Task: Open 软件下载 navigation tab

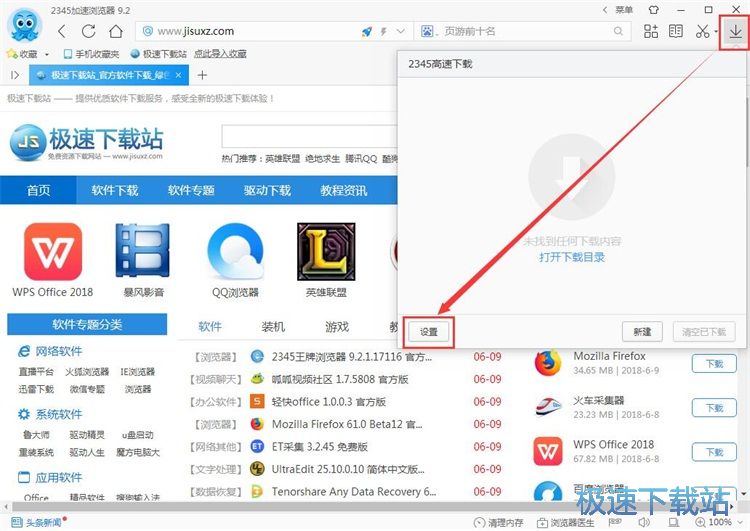Action: pos(115,190)
